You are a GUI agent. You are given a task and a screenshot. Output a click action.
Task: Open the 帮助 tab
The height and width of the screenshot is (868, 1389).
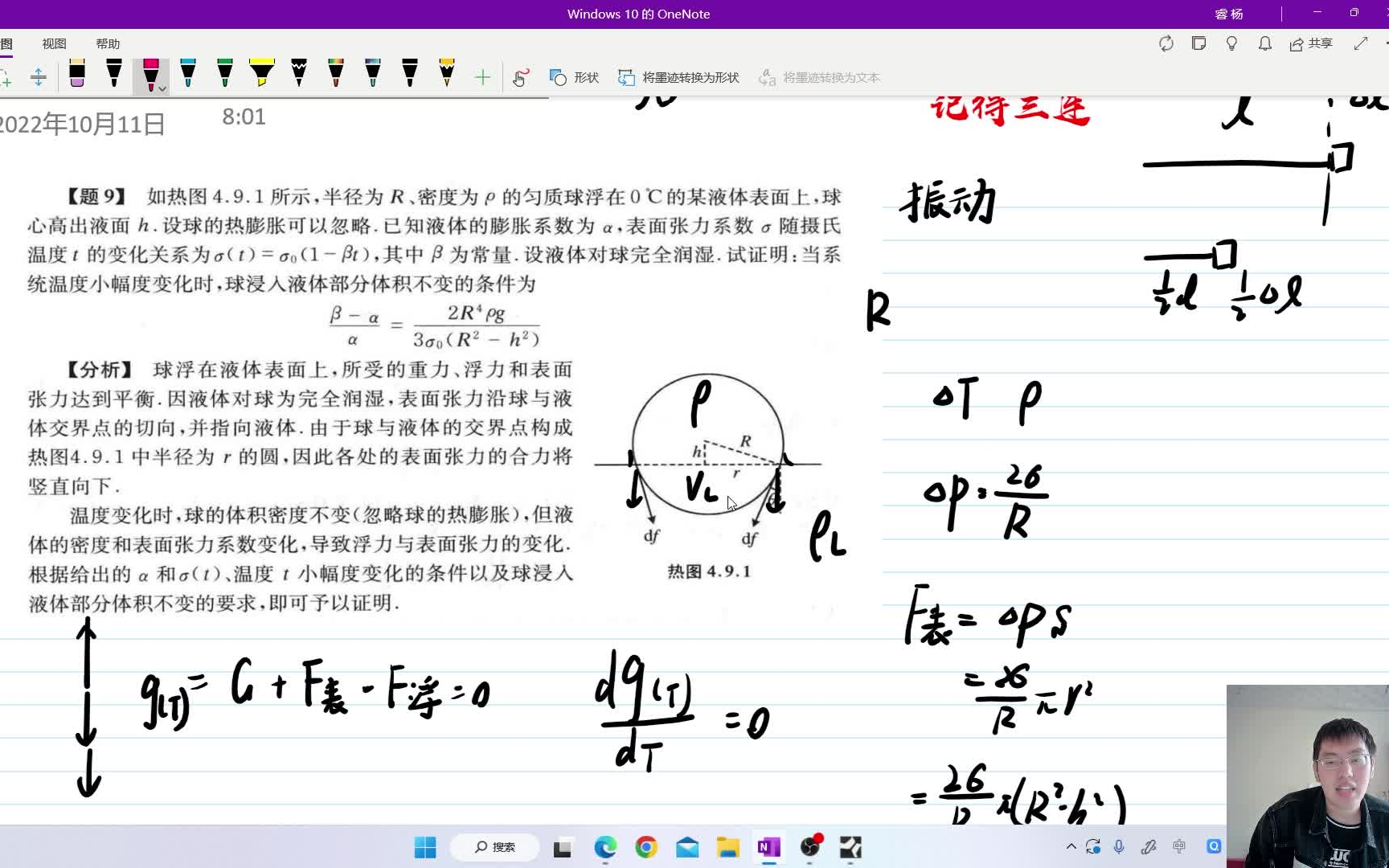point(108,43)
